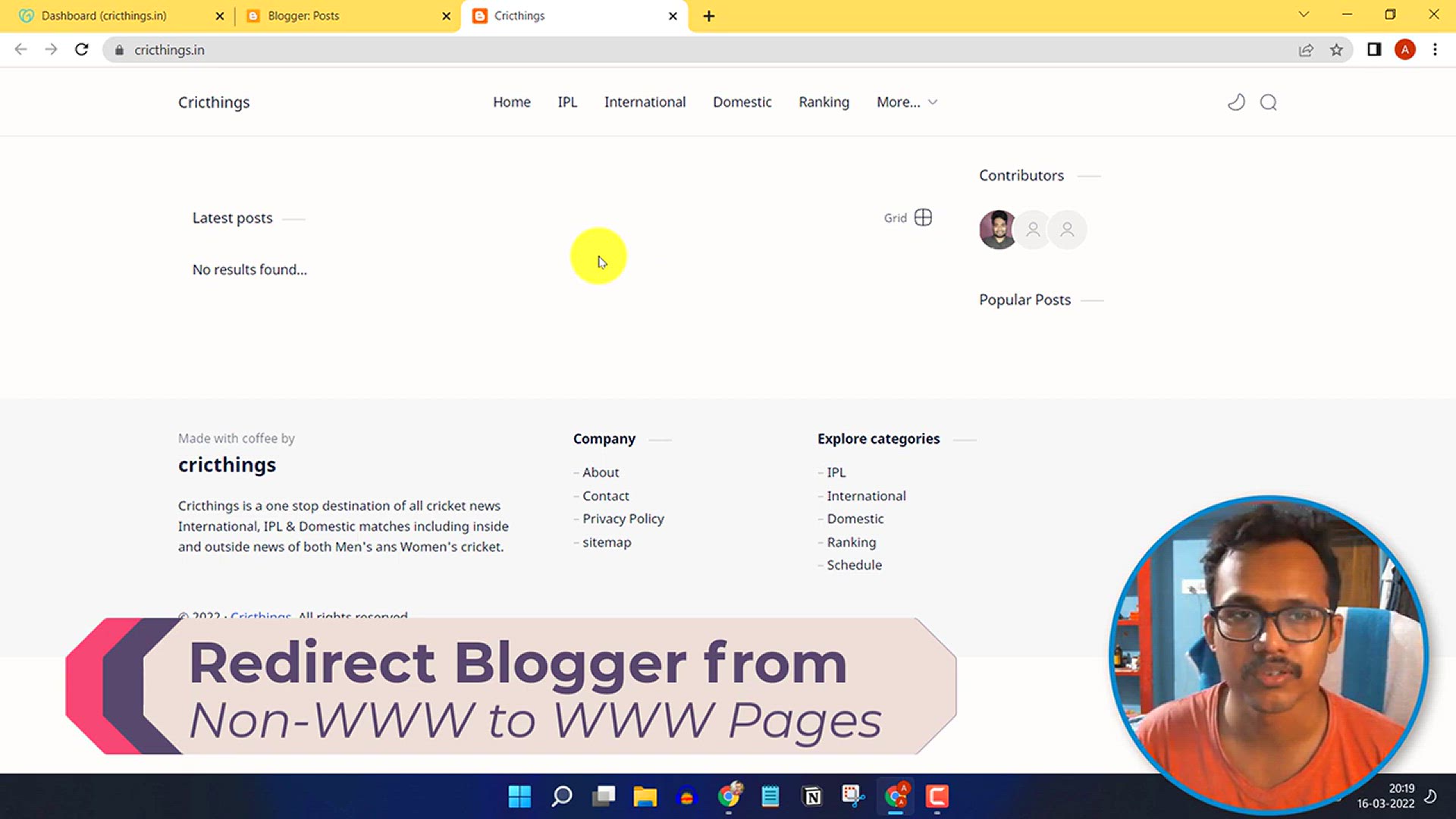Bookmark this page with star icon
The width and height of the screenshot is (1456, 819).
pos(1336,50)
